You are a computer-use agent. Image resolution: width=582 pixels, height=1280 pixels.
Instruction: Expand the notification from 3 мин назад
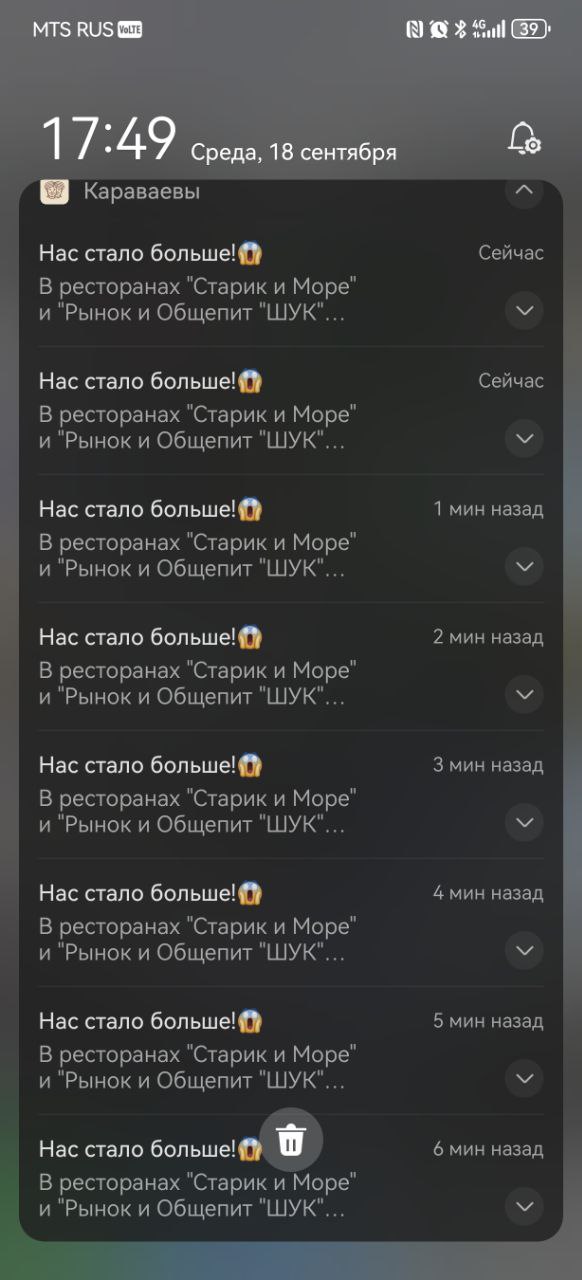524,822
